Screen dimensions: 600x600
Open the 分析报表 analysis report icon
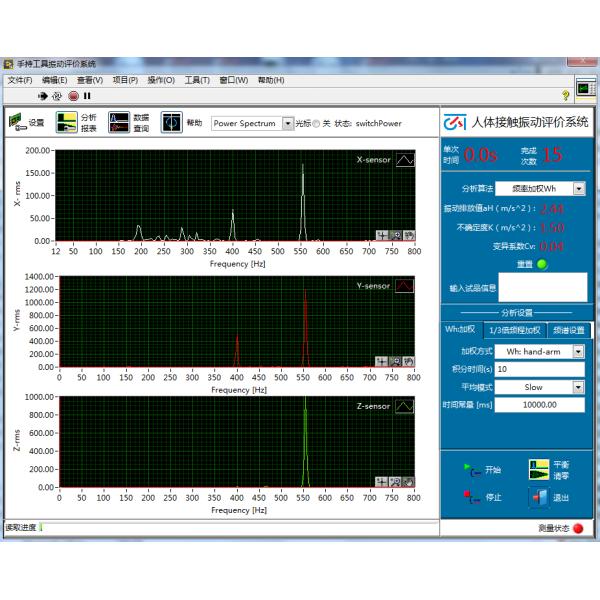click(66, 123)
